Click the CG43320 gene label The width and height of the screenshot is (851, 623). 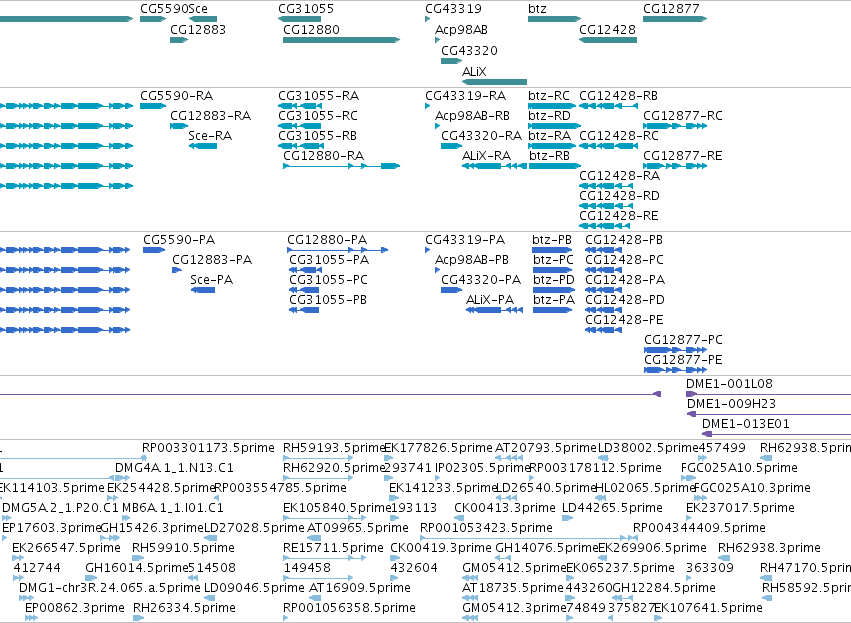(x=469, y=50)
